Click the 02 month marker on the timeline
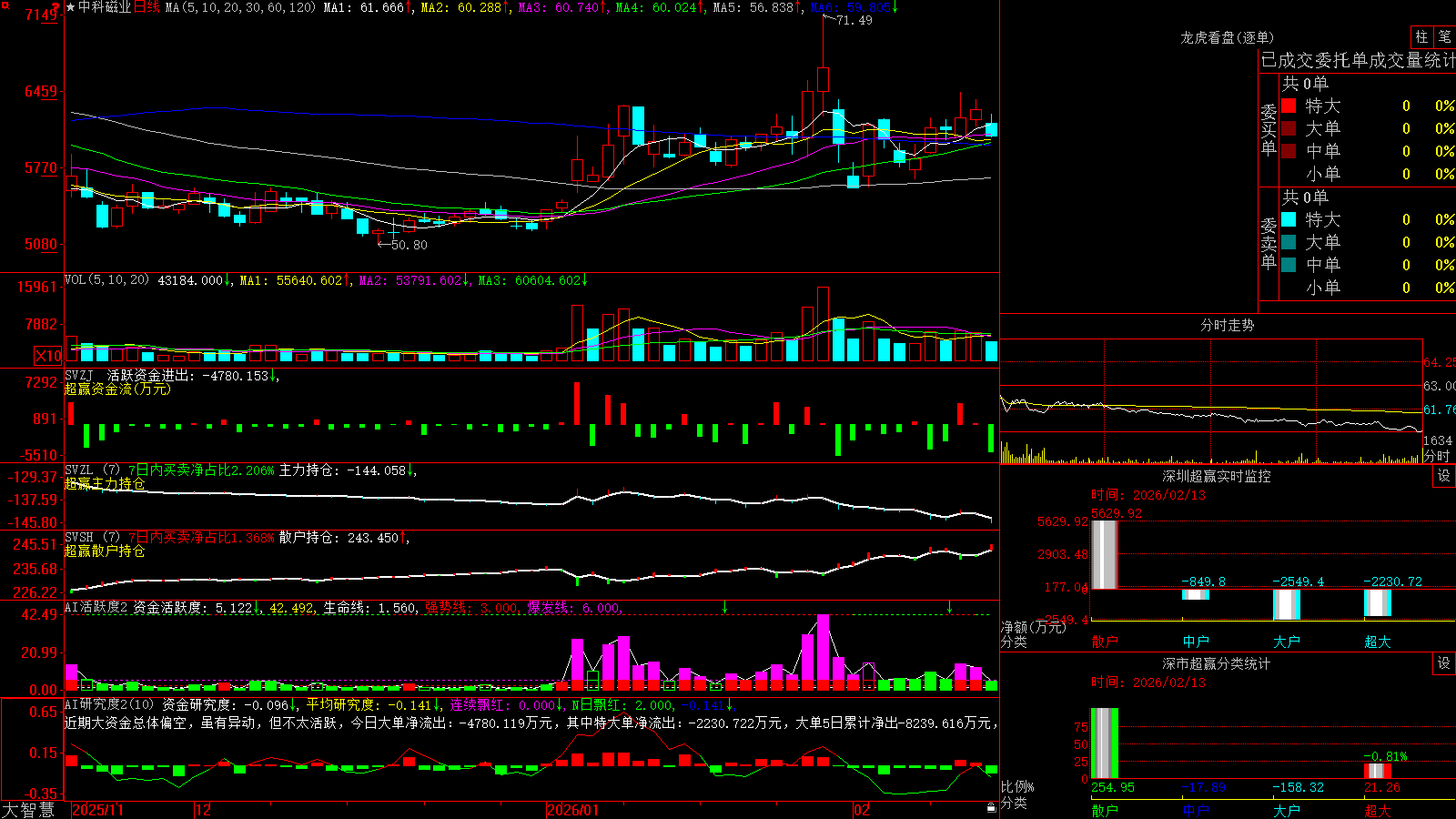The image size is (1456, 819). pyautogui.click(x=862, y=810)
